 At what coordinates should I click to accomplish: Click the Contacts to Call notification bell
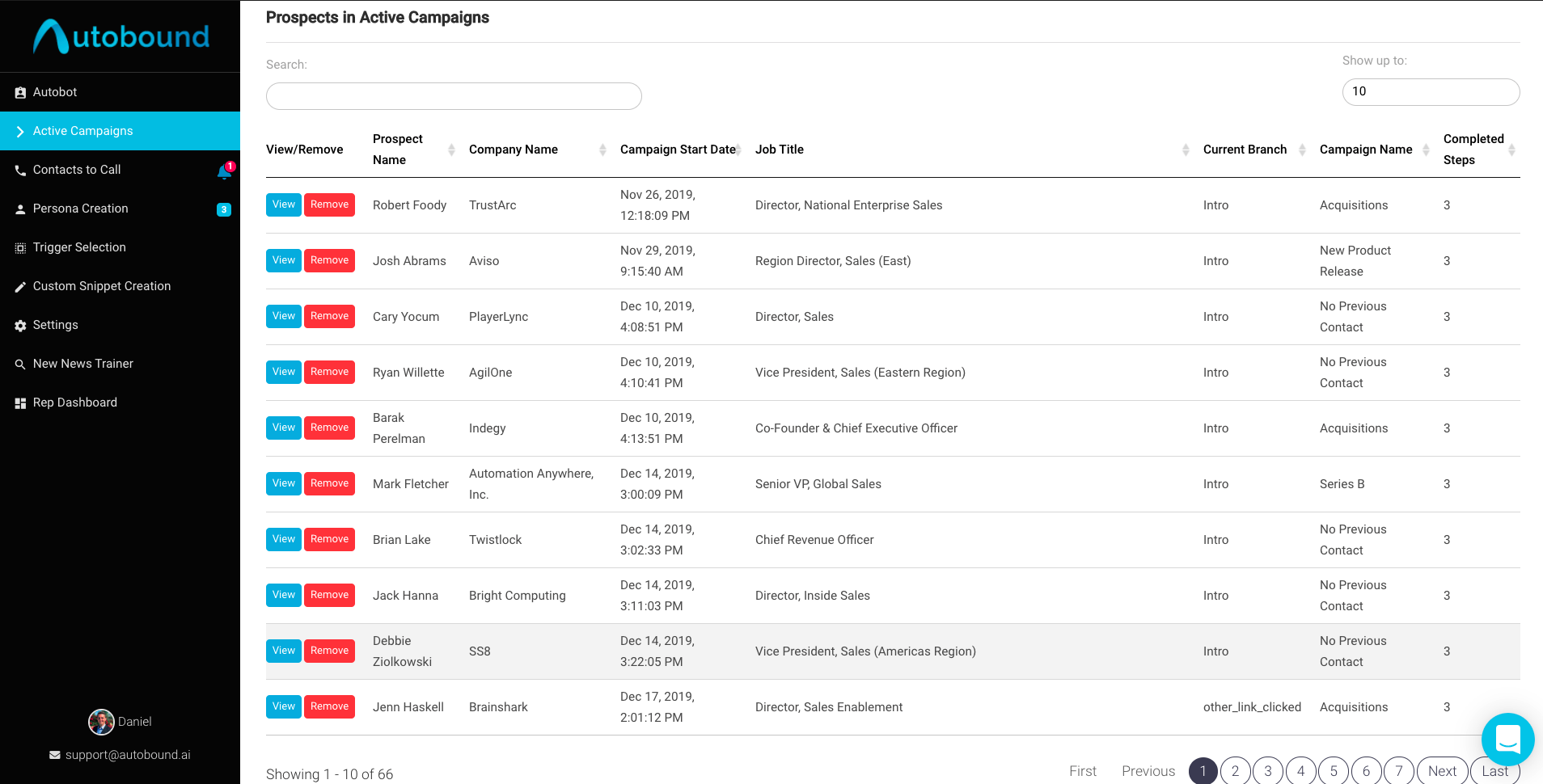tap(224, 171)
